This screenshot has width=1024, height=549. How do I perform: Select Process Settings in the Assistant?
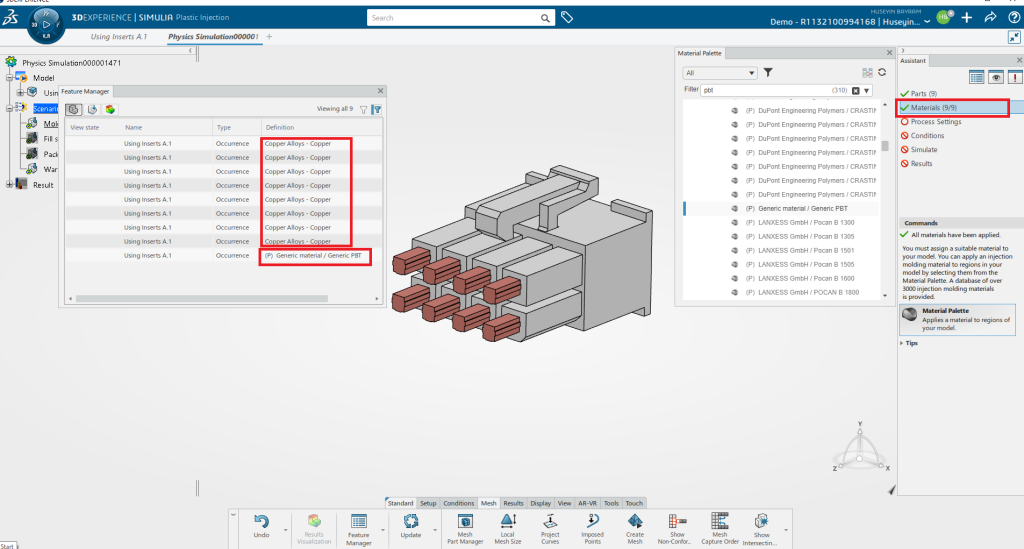pyautogui.click(x=936, y=122)
